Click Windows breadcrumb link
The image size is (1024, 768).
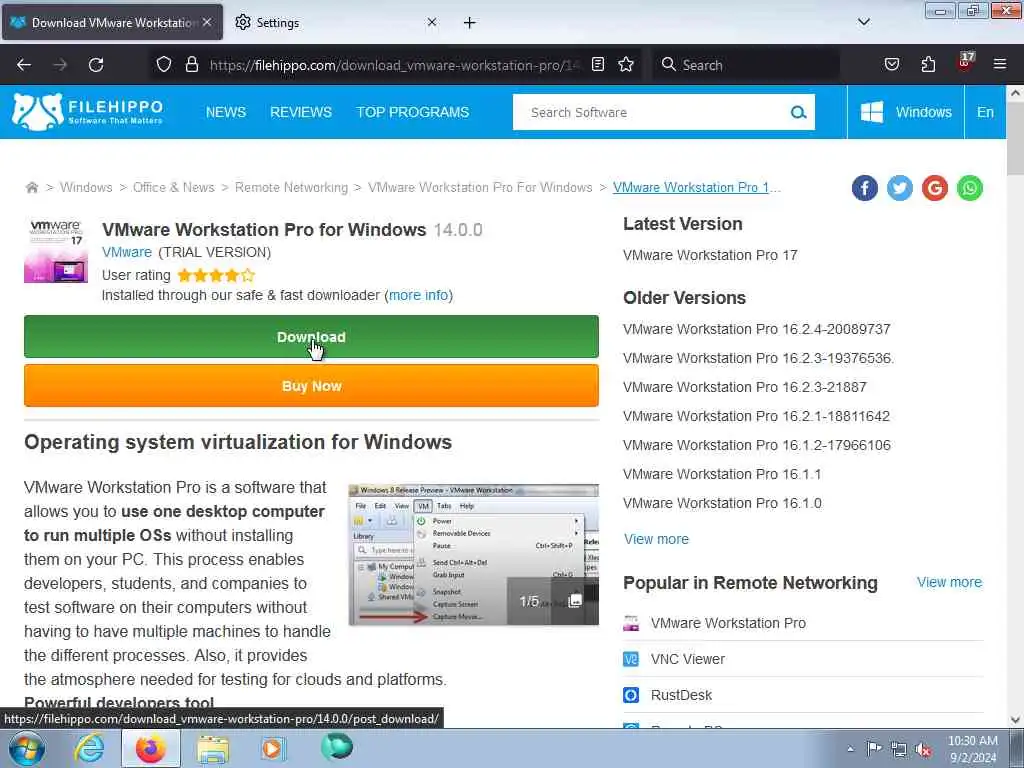86,187
